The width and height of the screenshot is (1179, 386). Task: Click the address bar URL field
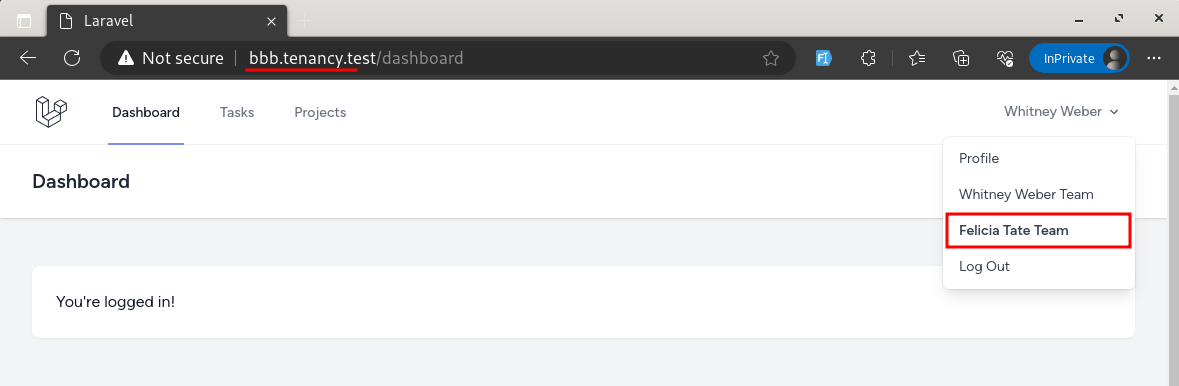click(x=496, y=58)
